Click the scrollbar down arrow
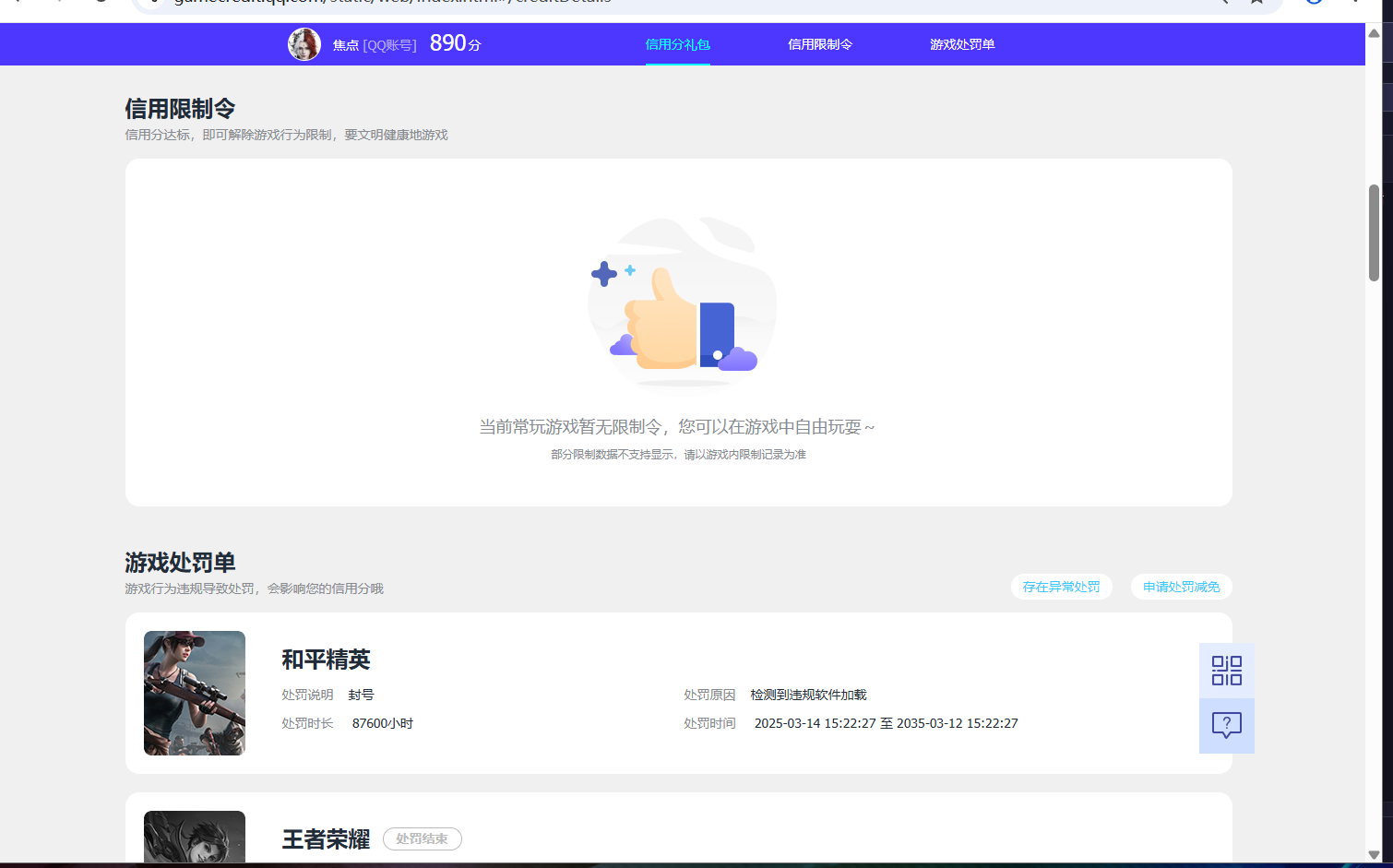This screenshot has height=868, width=1393. click(x=1374, y=855)
